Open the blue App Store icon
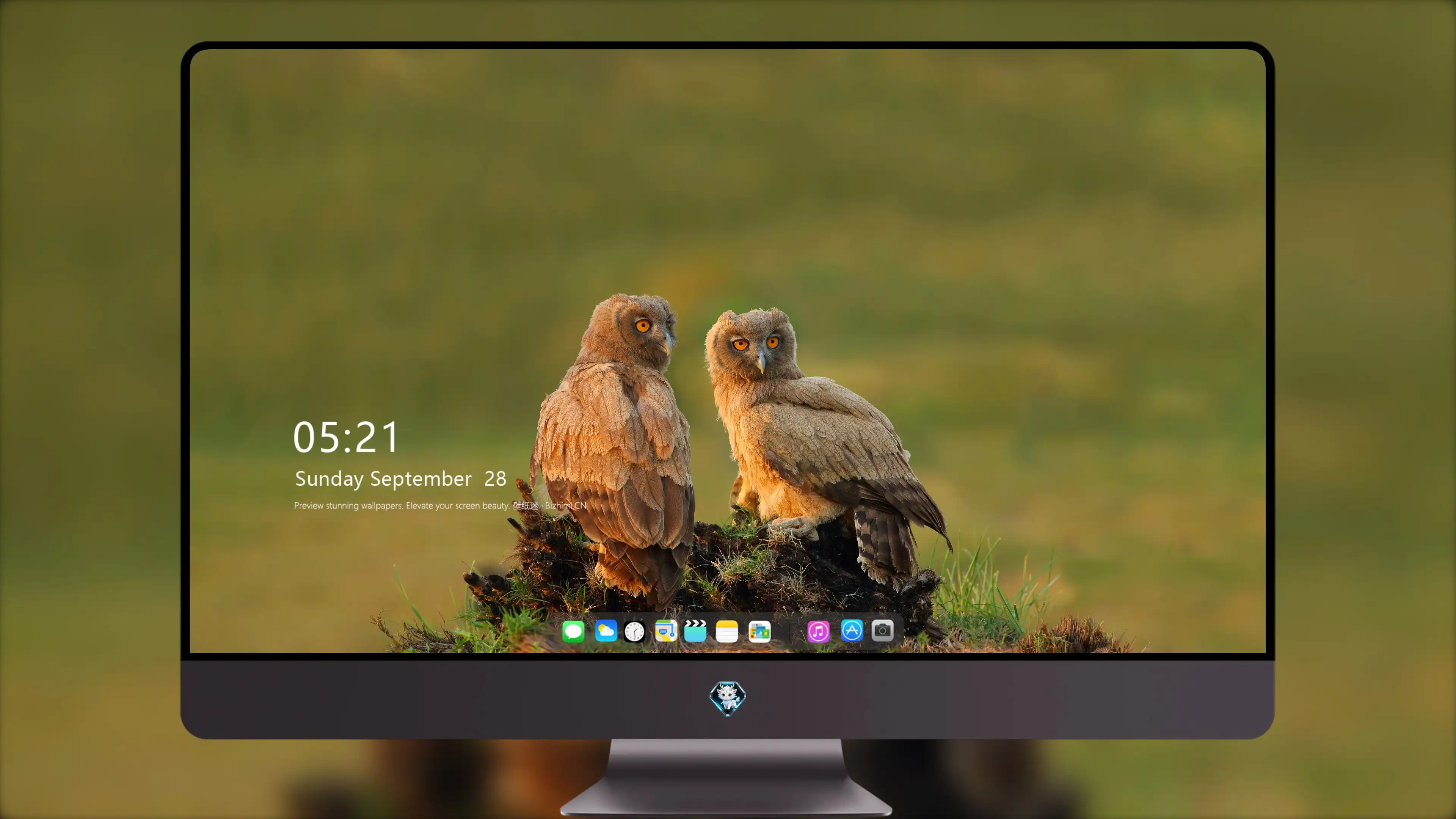1456x819 pixels. click(x=852, y=630)
